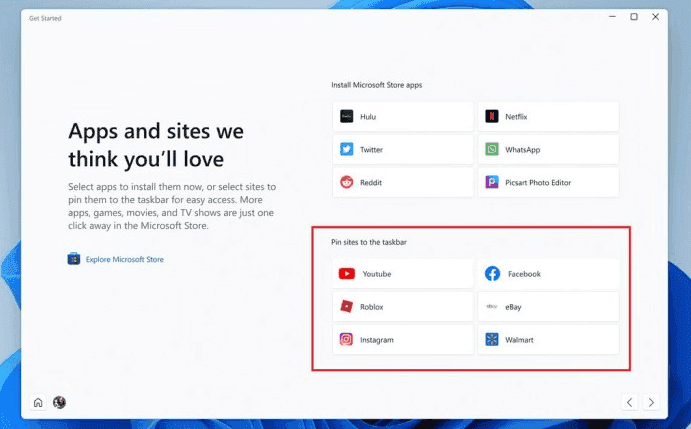Viewport: 691px width, 429px height.
Task: Click the Netflix app icon
Action: (492, 116)
